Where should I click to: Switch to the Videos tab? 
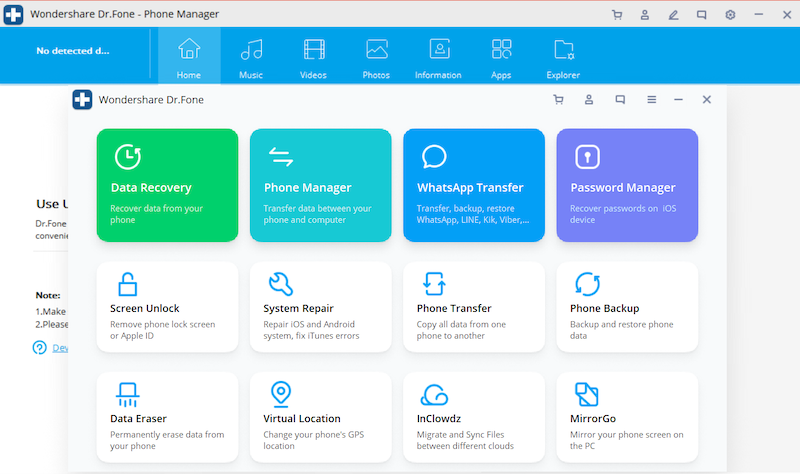(x=314, y=58)
